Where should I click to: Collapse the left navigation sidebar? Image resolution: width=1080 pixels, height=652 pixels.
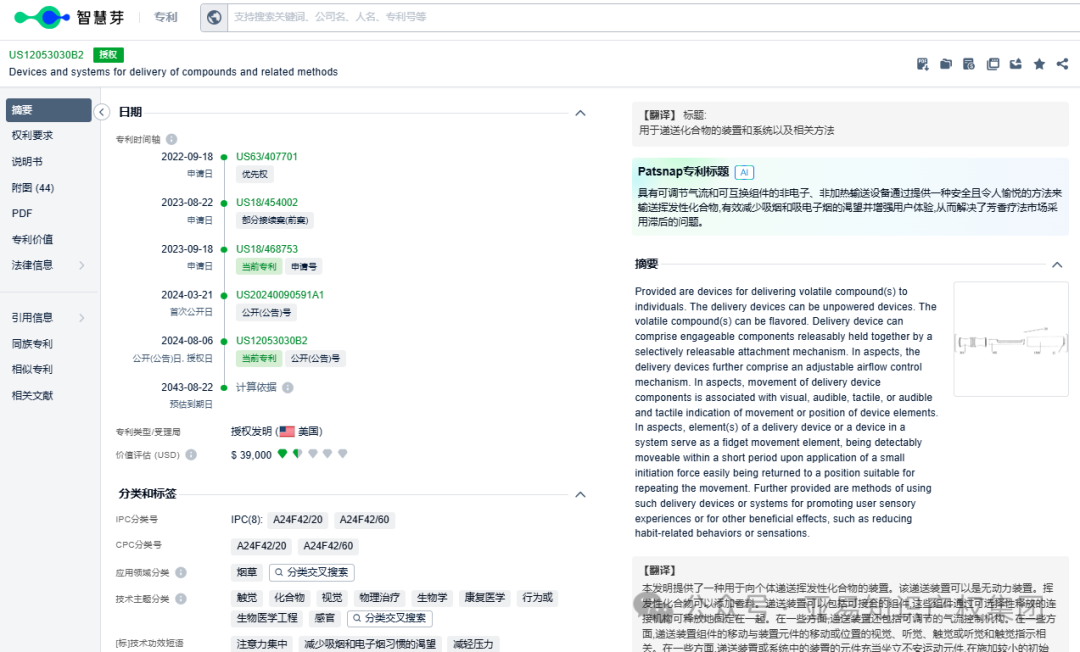[x=101, y=112]
